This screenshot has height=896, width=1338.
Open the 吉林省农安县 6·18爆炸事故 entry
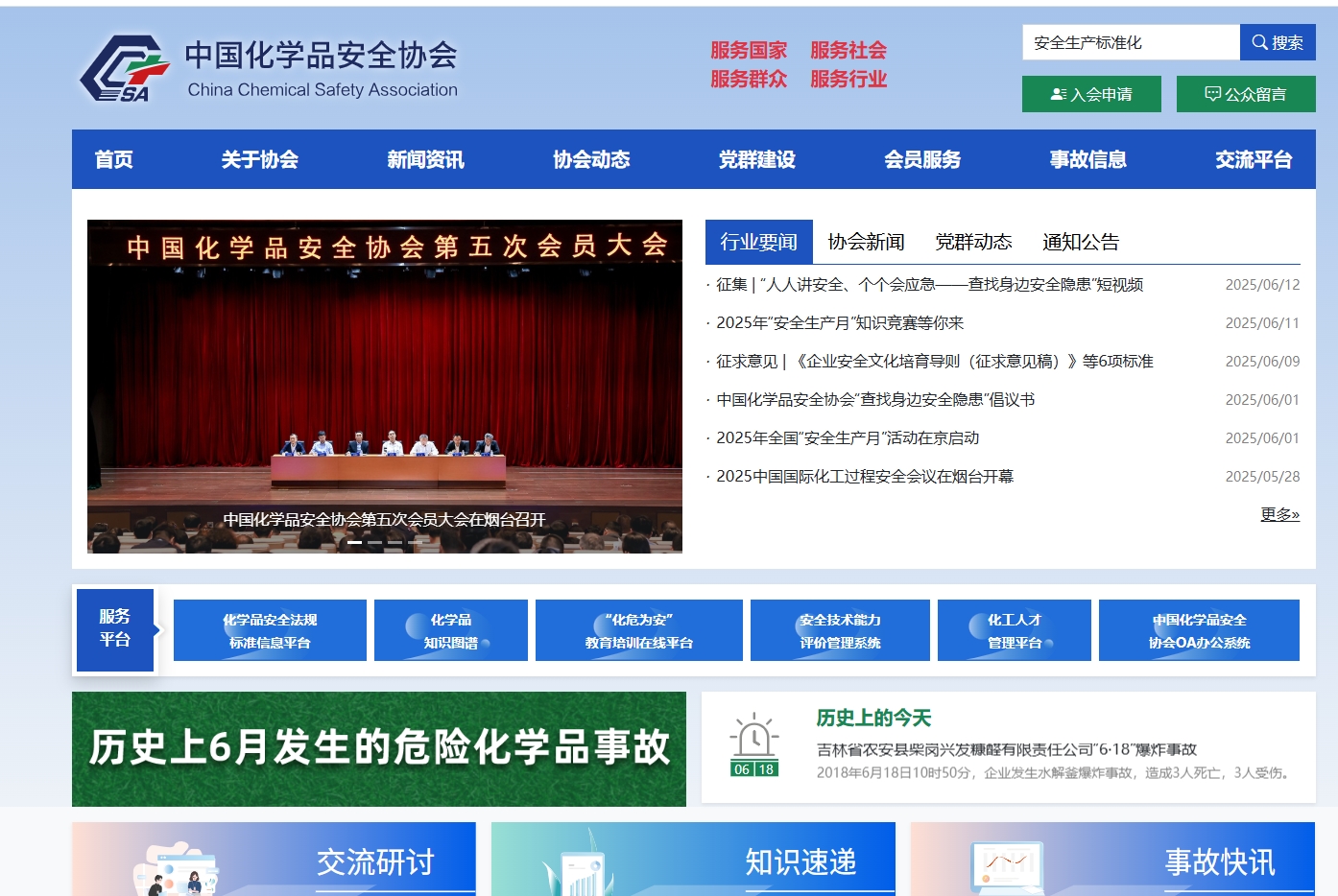point(1007,749)
